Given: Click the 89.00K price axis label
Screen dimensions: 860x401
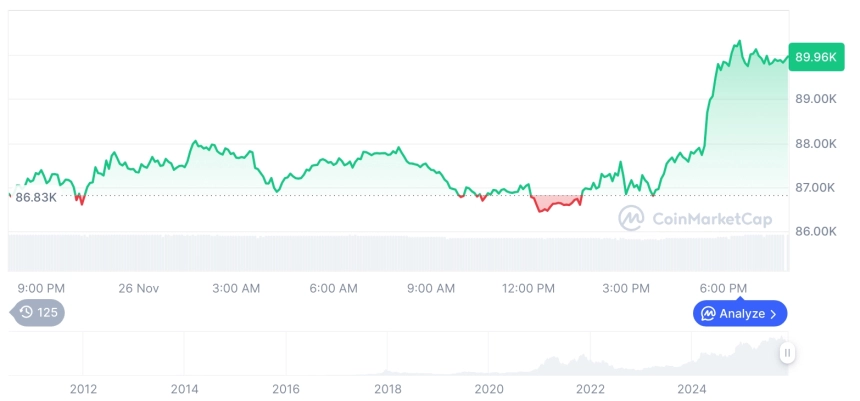Looking at the screenshot, I should click(815, 100).
